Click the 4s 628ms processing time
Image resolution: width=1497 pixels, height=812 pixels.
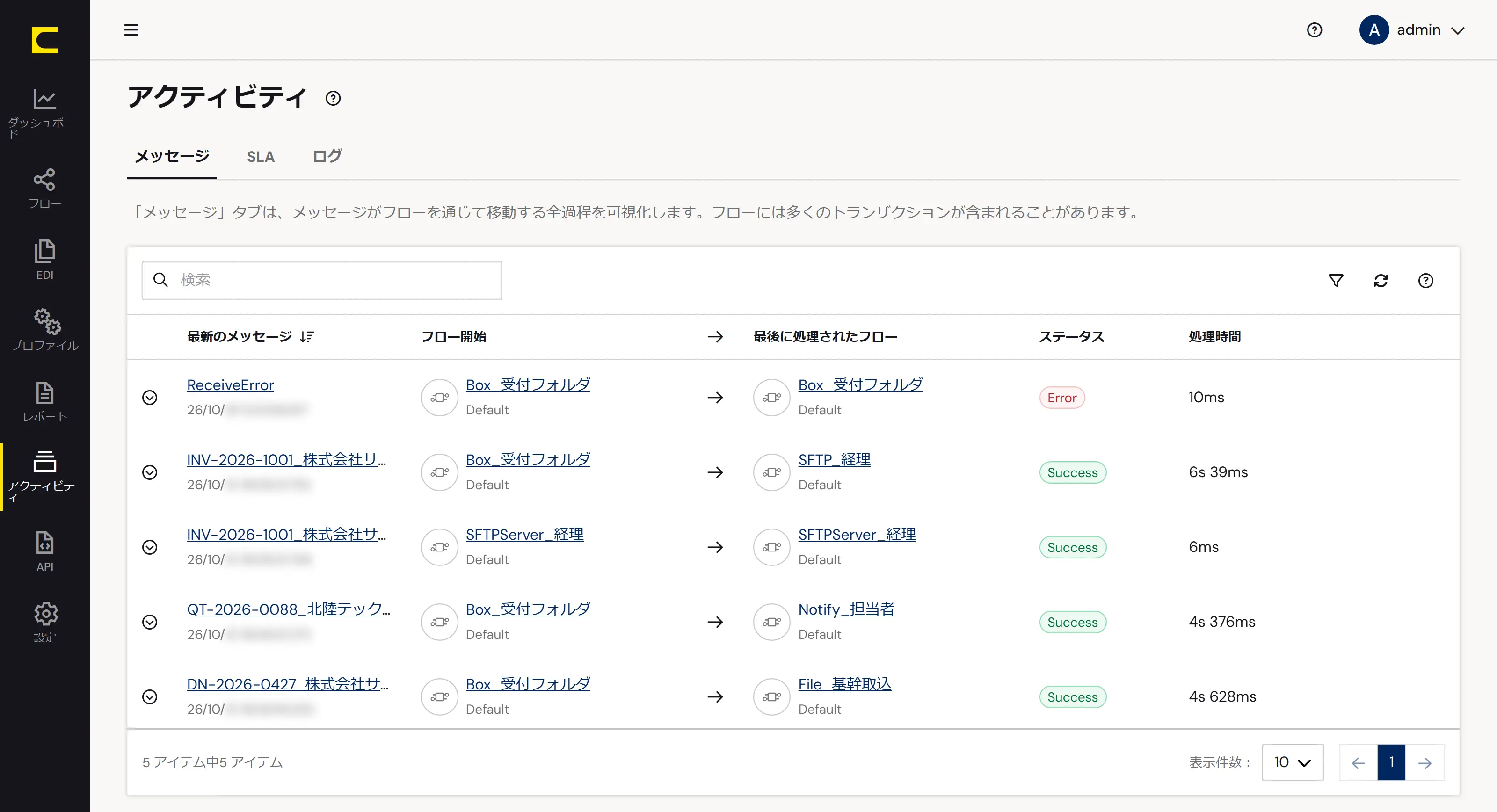click(1222, 696)
